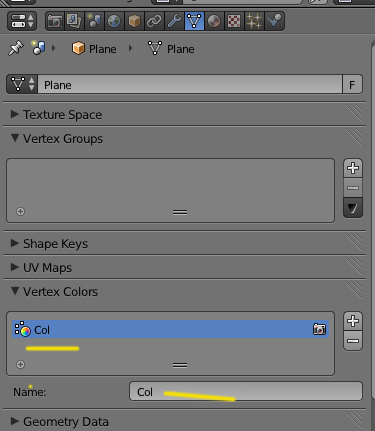
Task: Open the mesh data browse dropdown
Action: [22, 84]
